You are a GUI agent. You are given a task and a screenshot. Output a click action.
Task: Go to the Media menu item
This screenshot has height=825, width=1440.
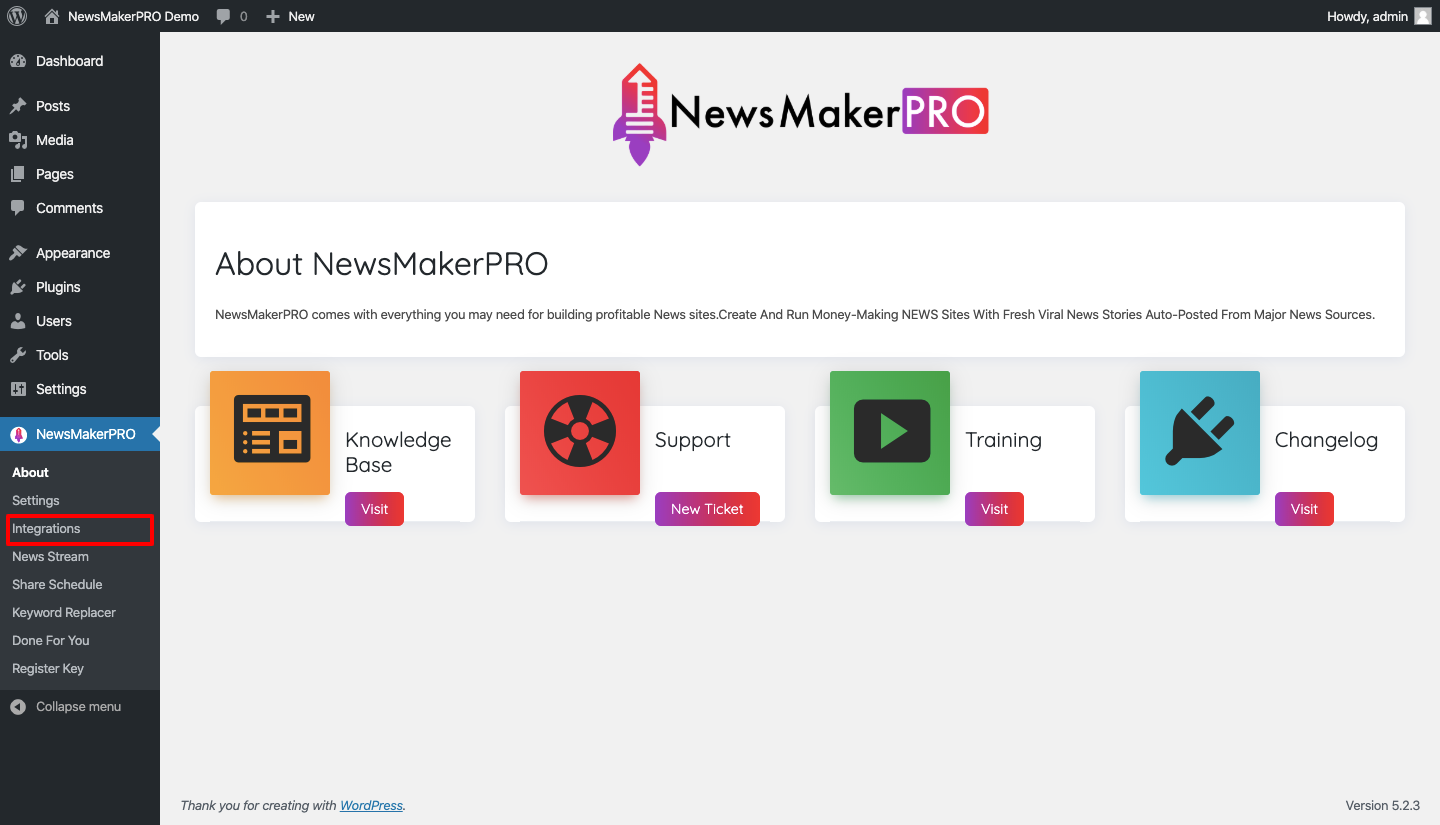tap(80, 140)
